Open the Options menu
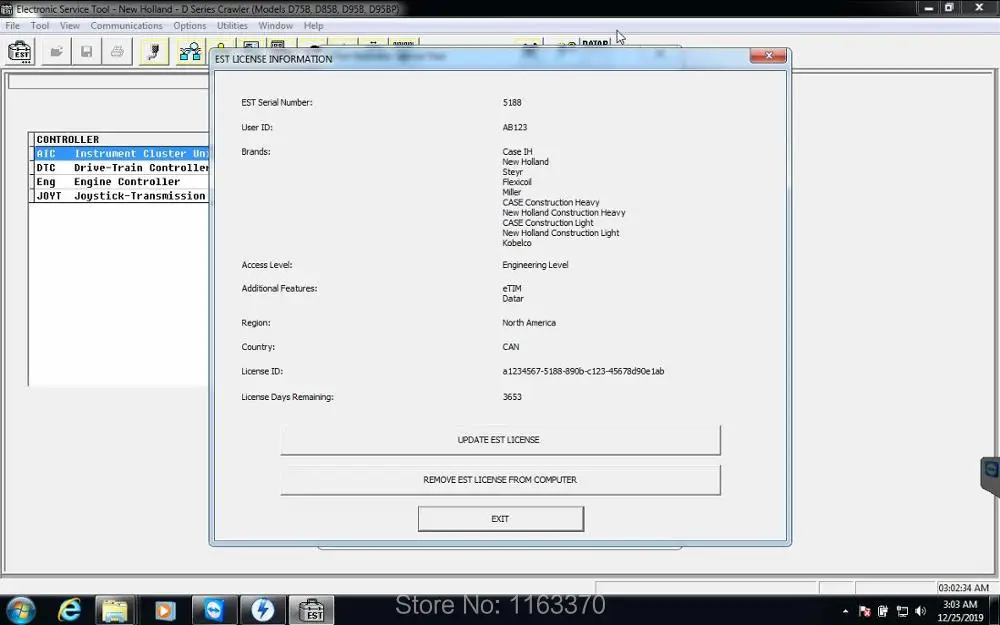 click(189, 26)
